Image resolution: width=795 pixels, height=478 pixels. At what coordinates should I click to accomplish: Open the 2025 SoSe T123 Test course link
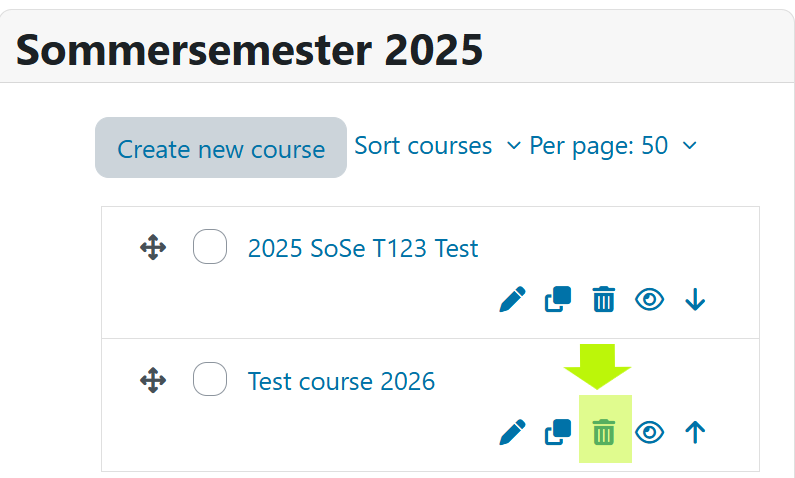[363, 247]
